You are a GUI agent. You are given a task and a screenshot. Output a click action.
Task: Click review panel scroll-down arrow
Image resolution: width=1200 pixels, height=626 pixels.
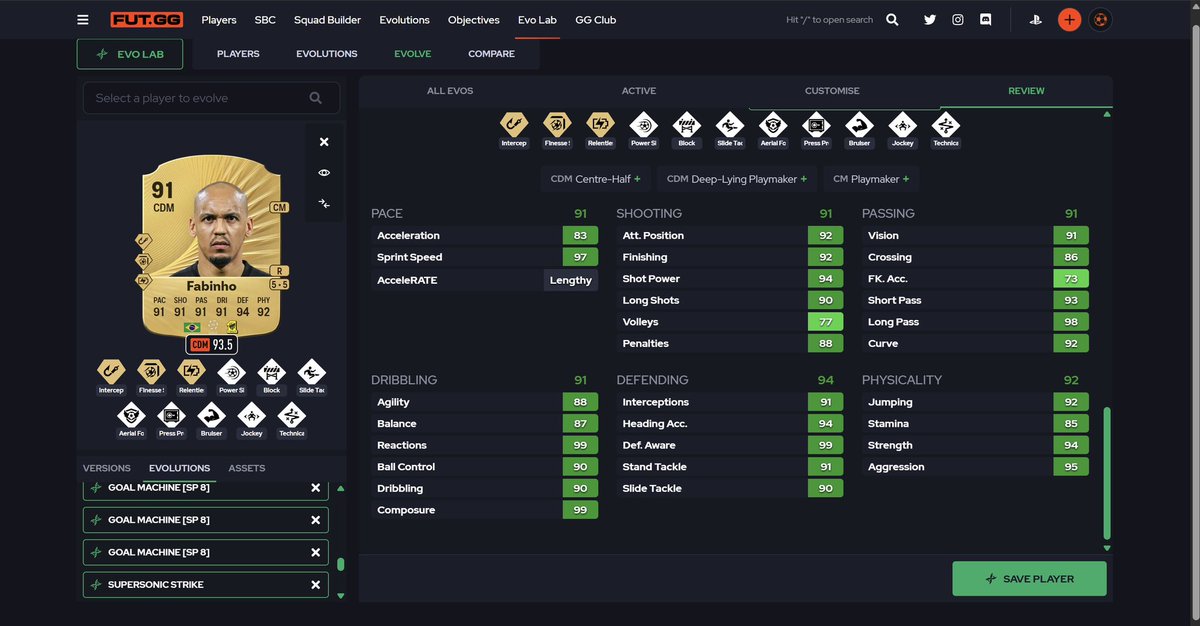1106,548
